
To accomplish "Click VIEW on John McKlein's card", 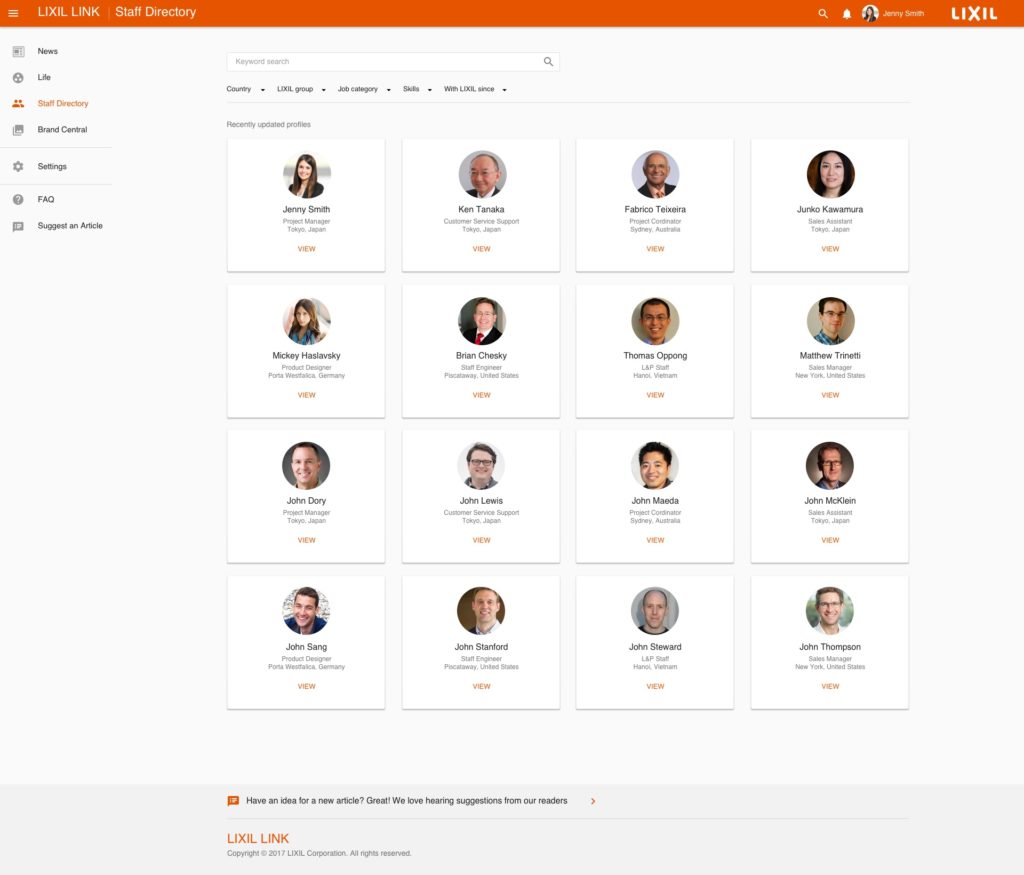I will point(830,540).
